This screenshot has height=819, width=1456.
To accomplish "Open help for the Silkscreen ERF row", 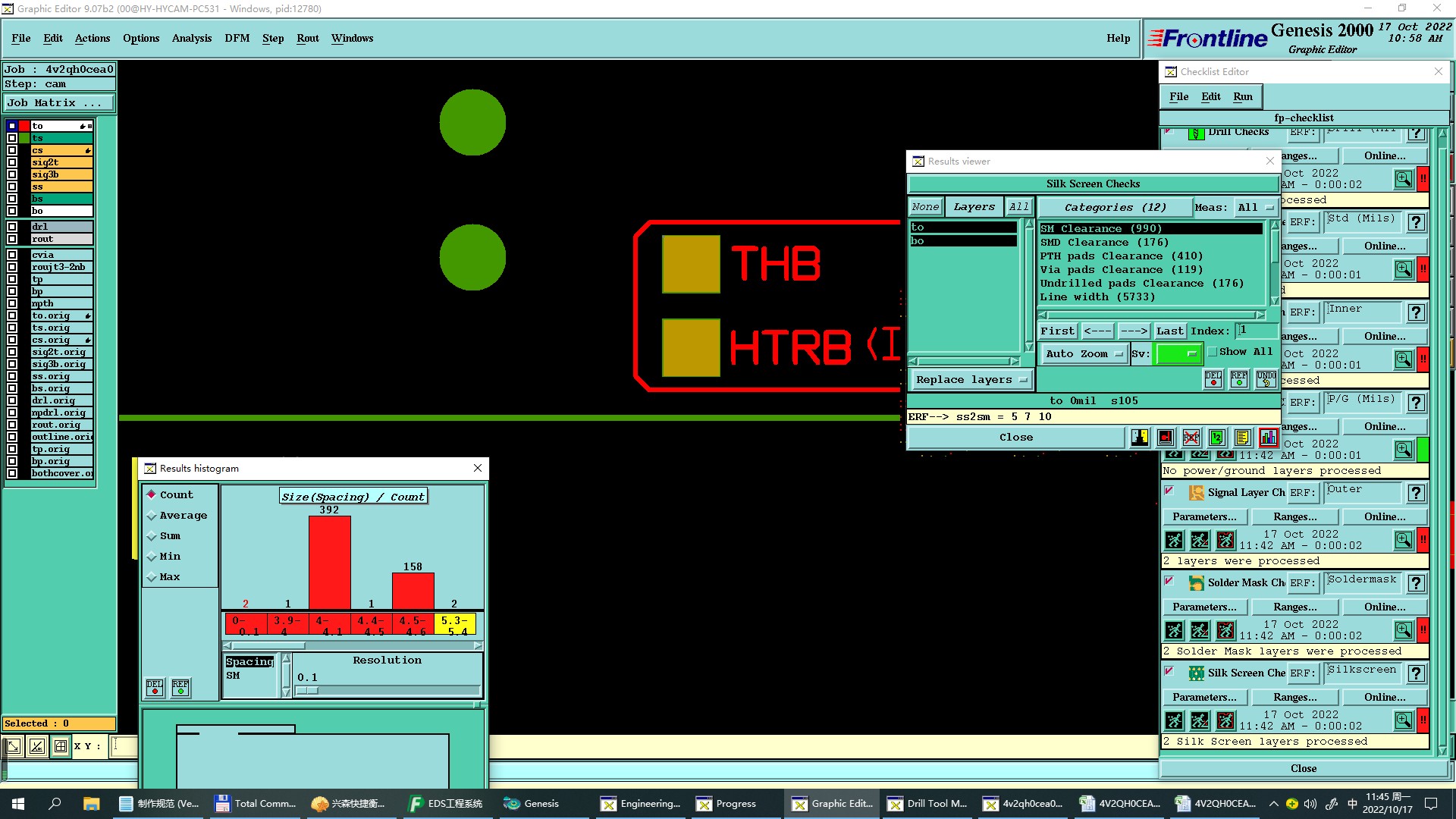I will click(x=1416, y=673).
